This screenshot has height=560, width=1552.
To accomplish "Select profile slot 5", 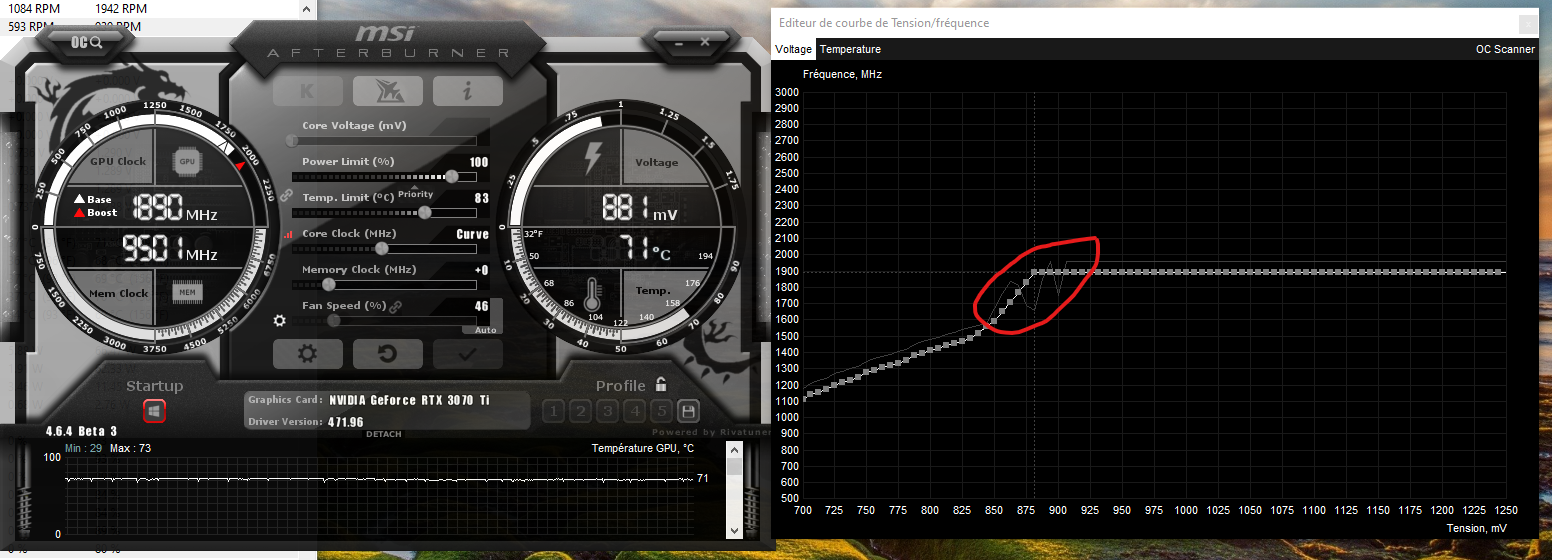I will tap(661, 410).
